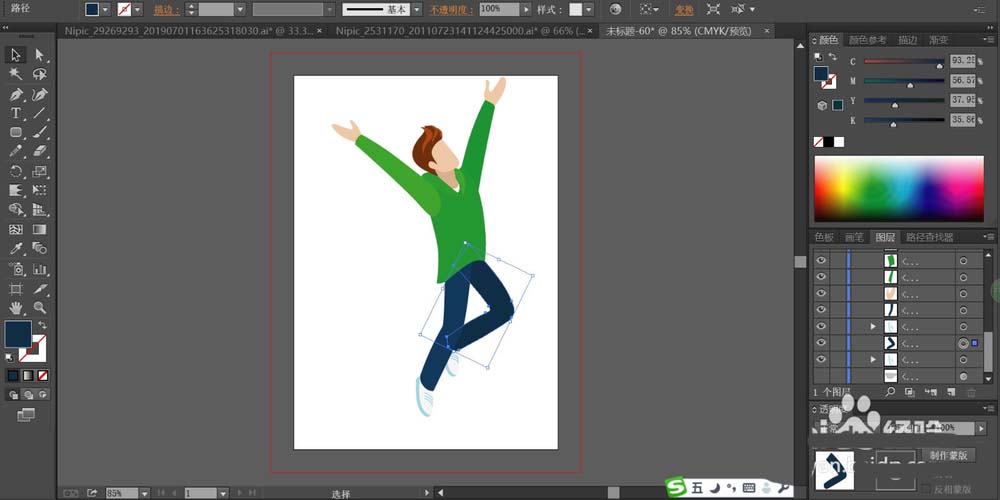Select the Shape Builder tool
The width and height of the screenshot is (1000, 500).
point(16,209)
